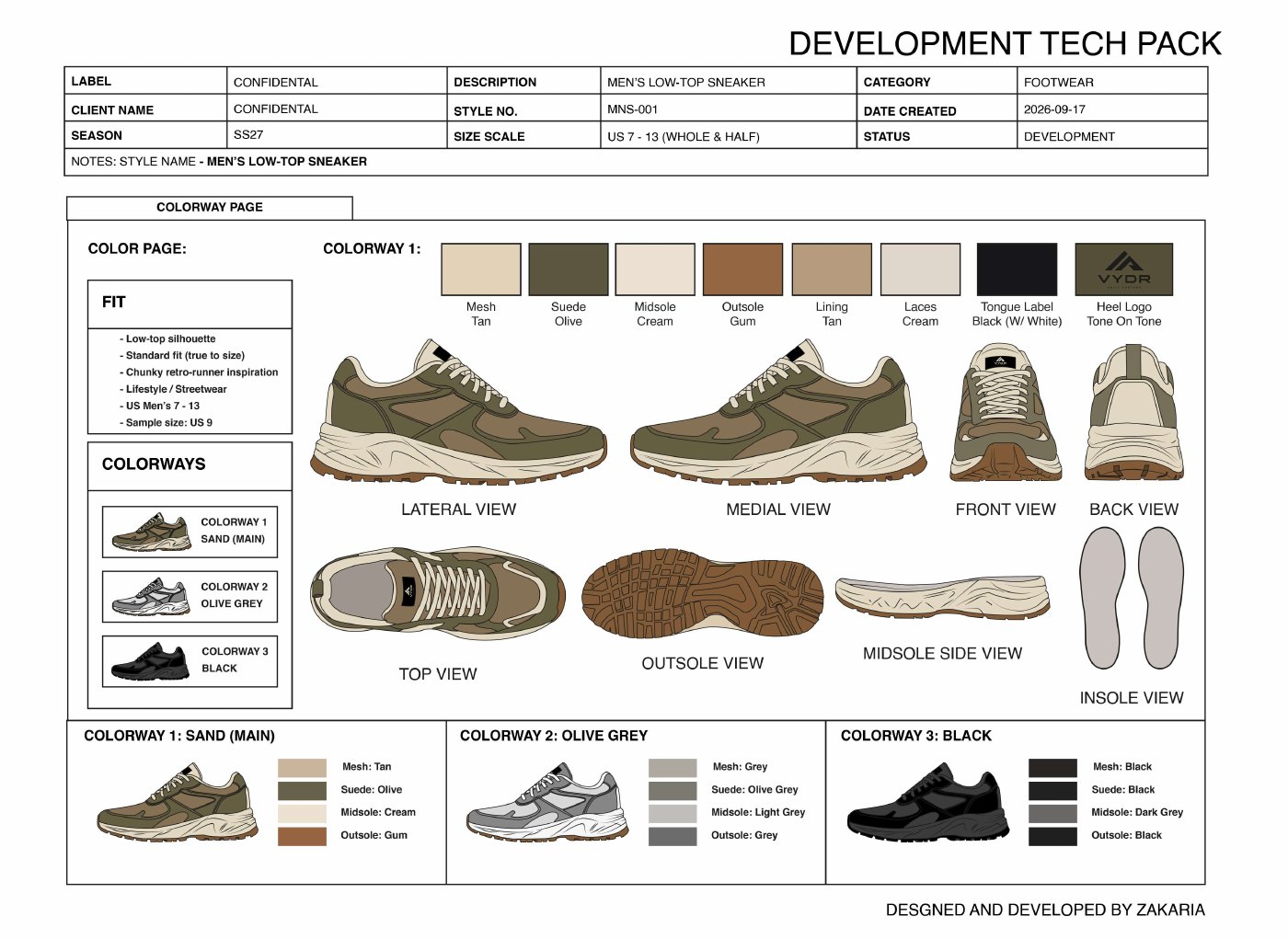Select the 'Mesh: Grey' swatch in Colorway 2
The width and height of the screenshot is (1288, 939).
point(673,768)
